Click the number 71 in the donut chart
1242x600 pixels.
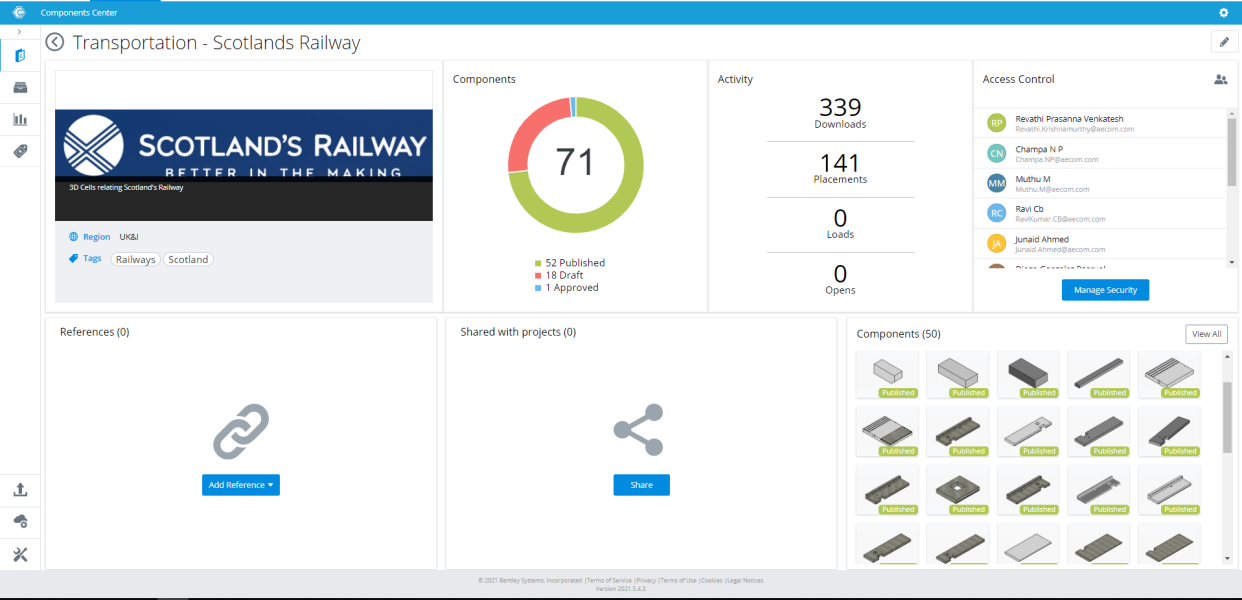click(575, 162)
